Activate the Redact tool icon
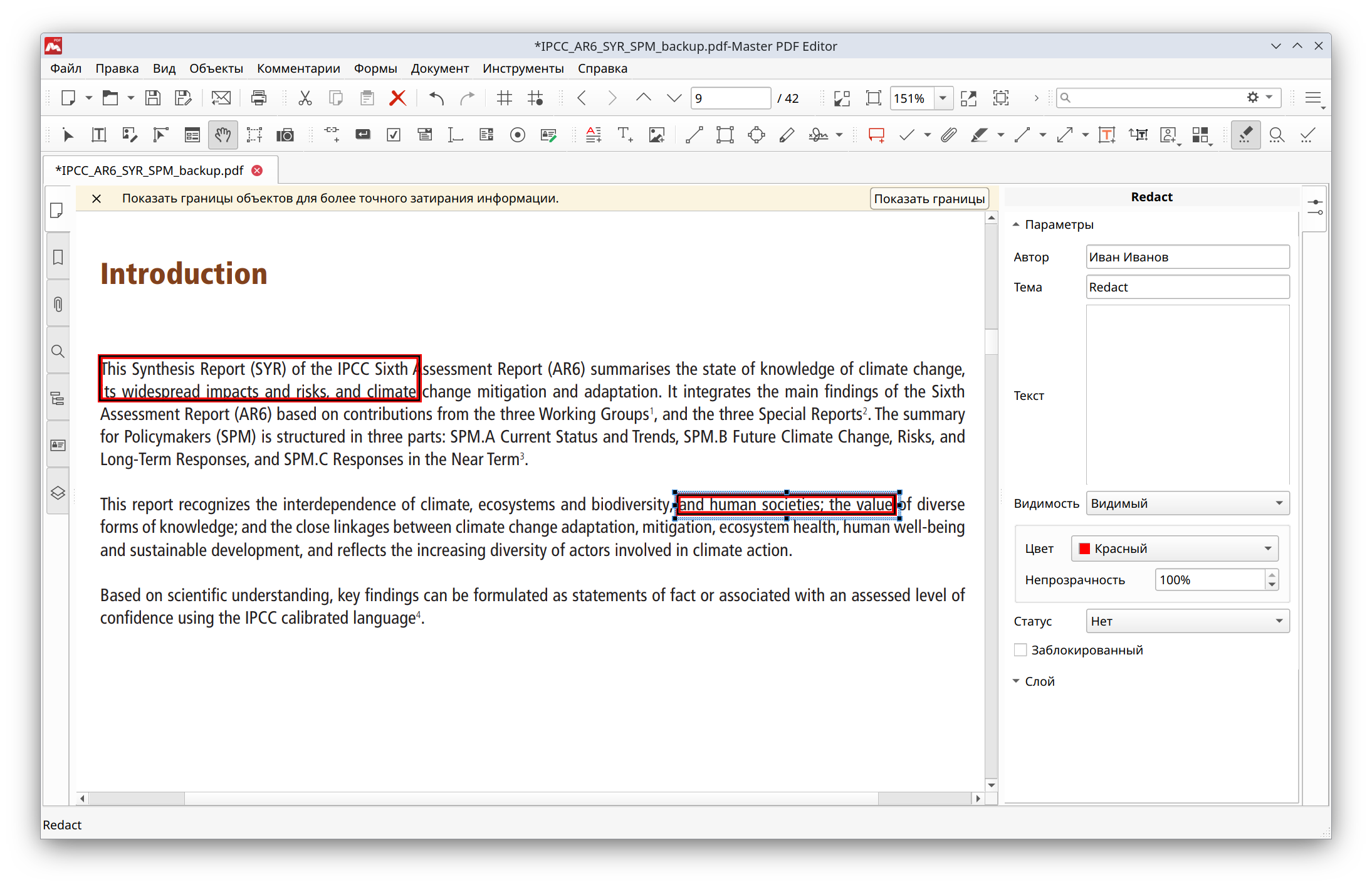Screen dimensions: 1372x887 tap(1245, 135)
